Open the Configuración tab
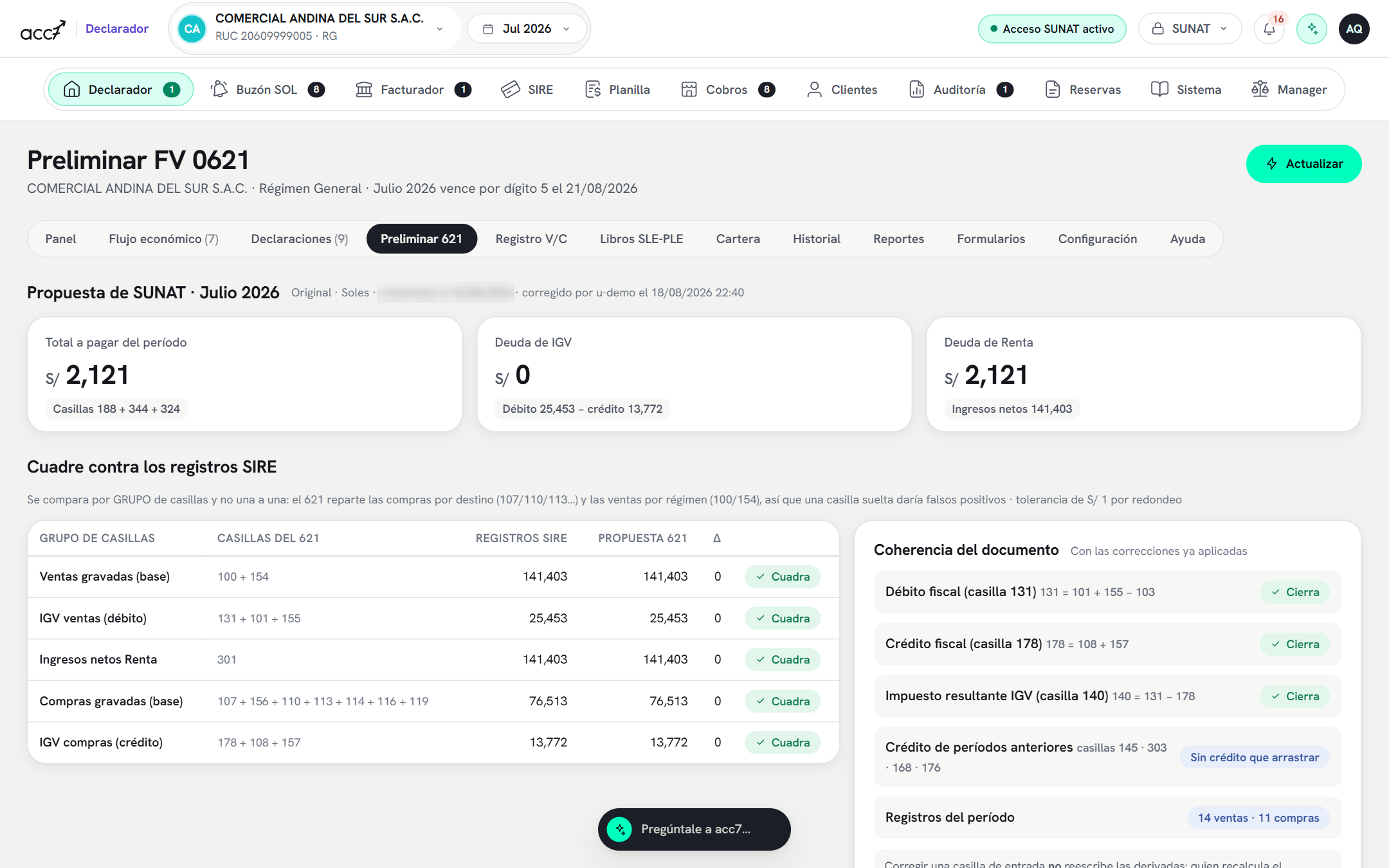Screen dimensions: 1389x868 pyautogui.click(x=1097, y=239)
